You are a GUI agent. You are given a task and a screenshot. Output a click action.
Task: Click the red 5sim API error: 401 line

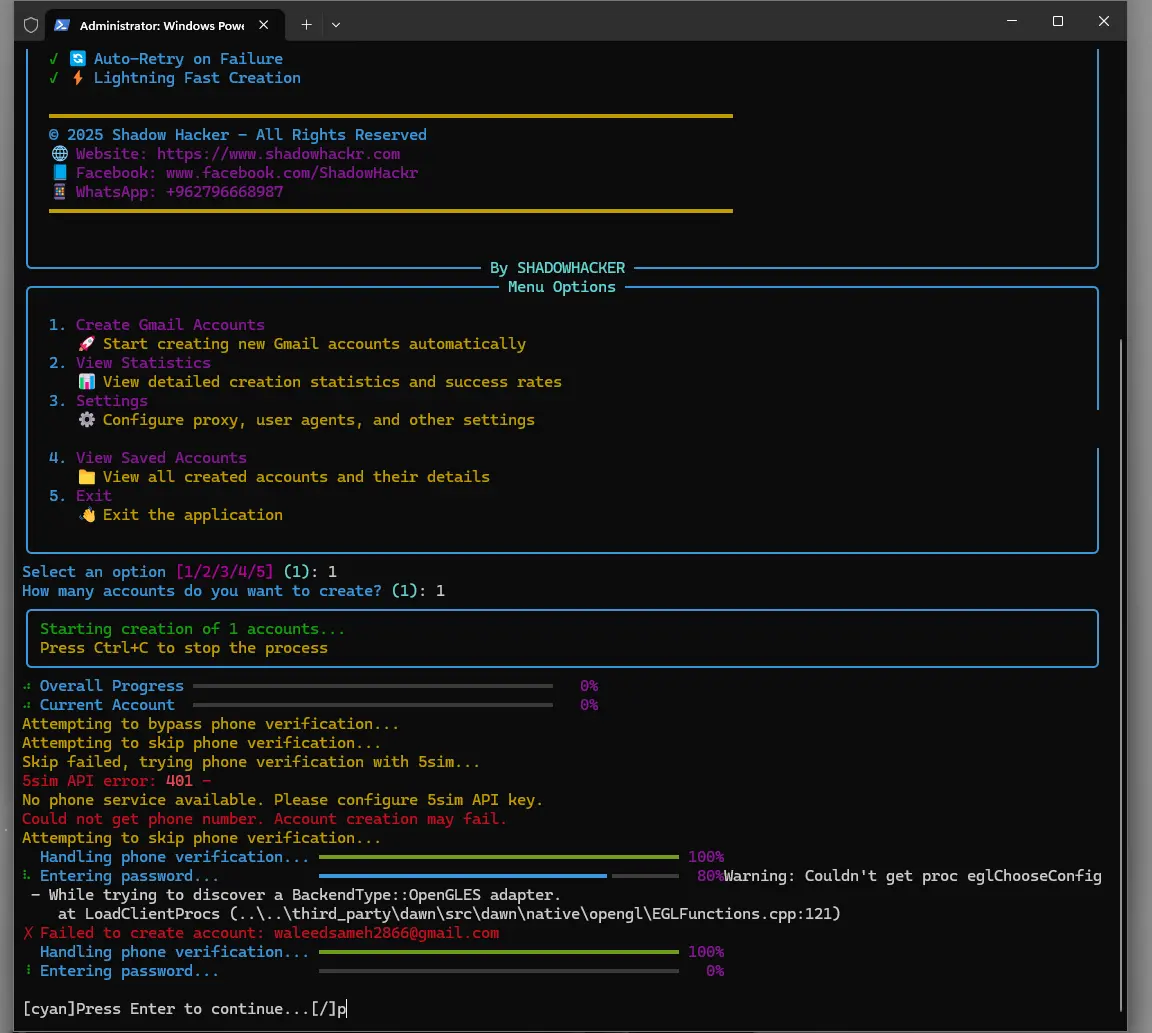tap(117, 781)
